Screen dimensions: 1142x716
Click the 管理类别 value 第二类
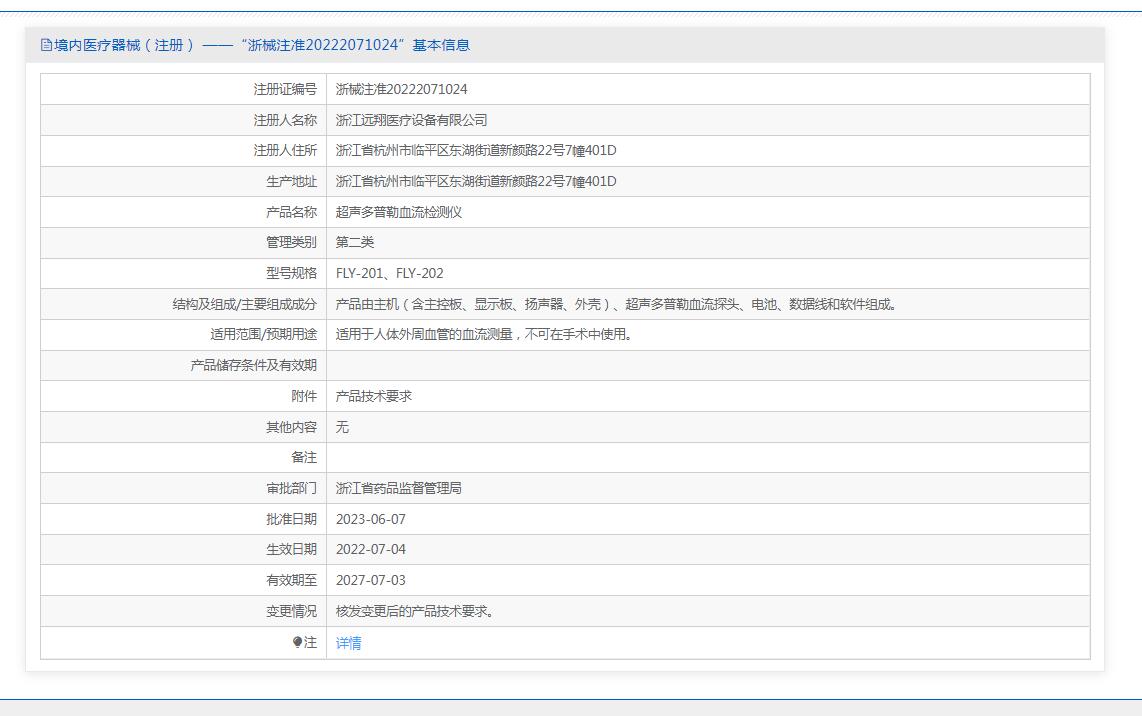point(355,243)
